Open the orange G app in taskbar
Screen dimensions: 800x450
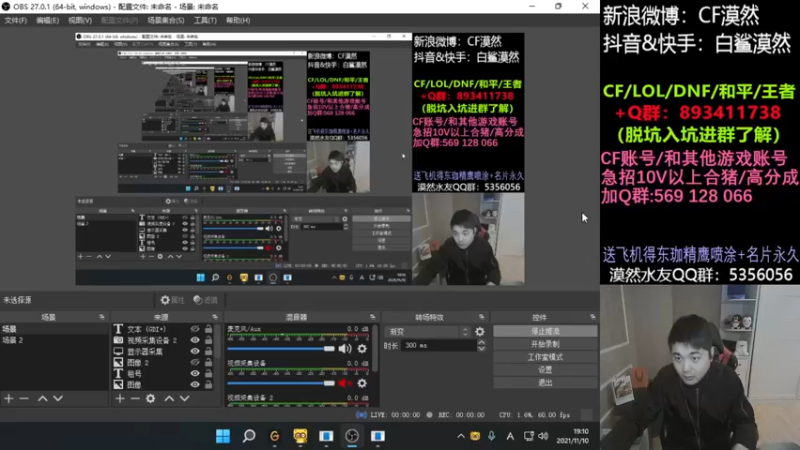pyautogui.click(x=274, y=436)
